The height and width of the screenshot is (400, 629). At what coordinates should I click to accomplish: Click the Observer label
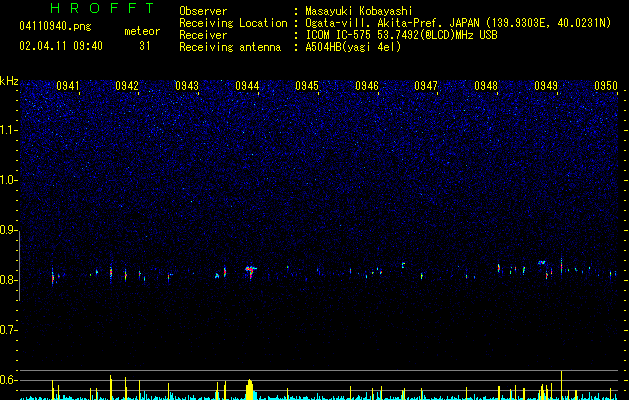click(x=203, y=11)
